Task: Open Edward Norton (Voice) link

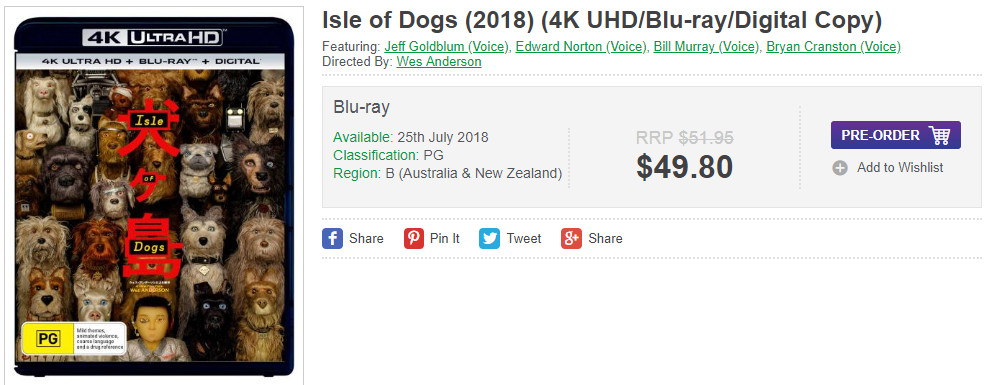Action: [581, 47]
